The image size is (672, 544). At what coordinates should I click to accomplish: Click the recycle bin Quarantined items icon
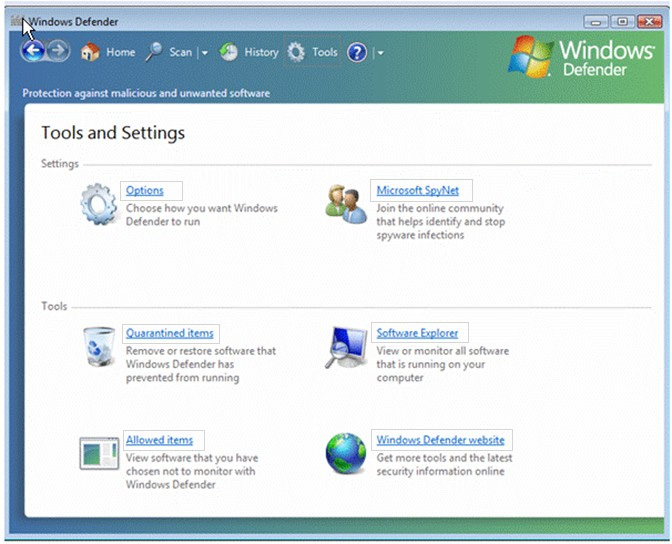(x=99, y=346)
